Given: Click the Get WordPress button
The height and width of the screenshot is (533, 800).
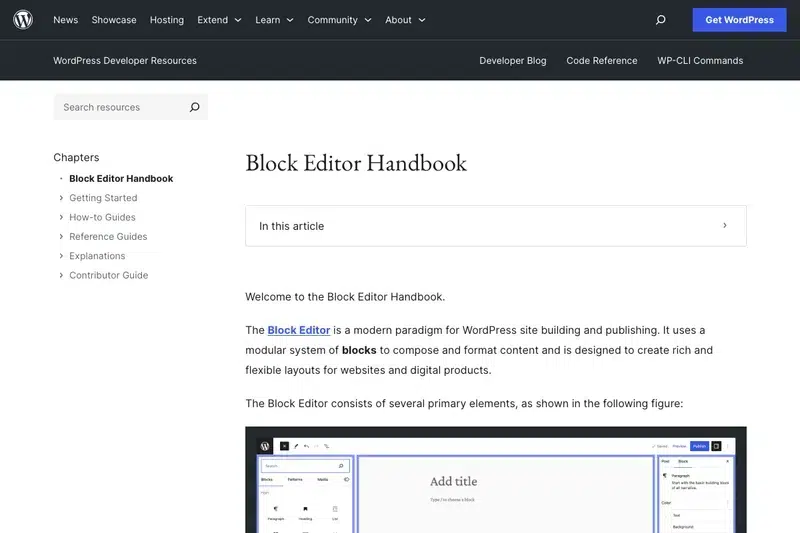Looking at the screenshot, I should (739, 20).
